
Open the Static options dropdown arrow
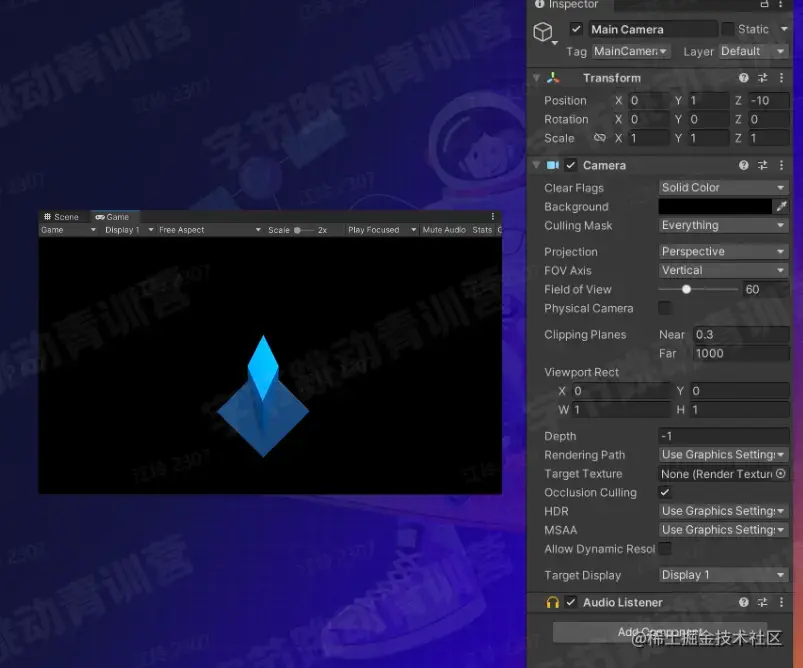coord(784,29)
